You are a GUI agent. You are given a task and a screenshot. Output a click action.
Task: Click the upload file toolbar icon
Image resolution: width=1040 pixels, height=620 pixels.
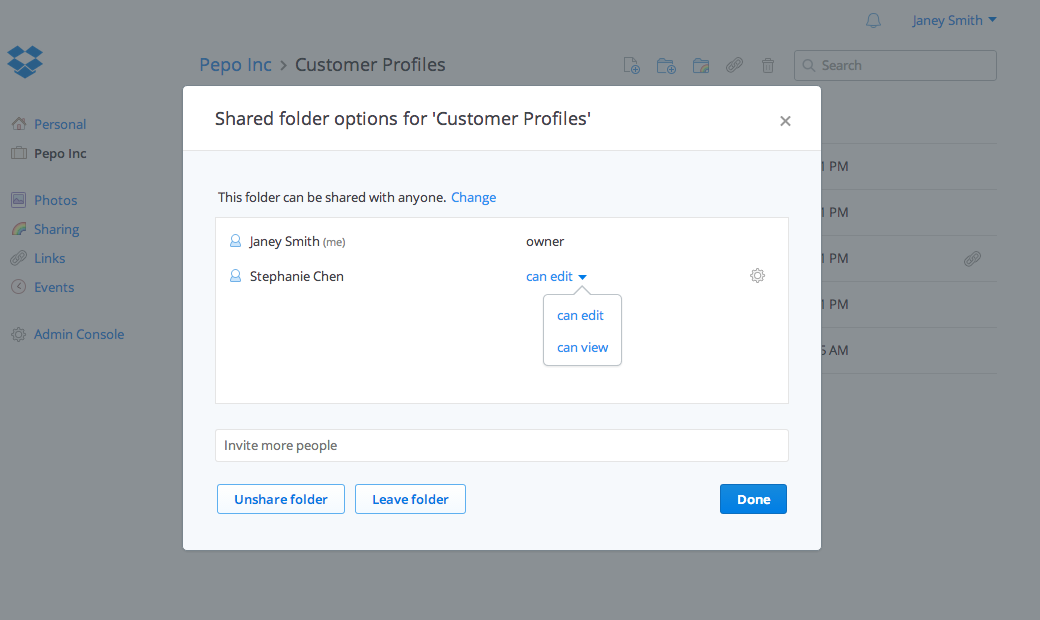point(631,66)
